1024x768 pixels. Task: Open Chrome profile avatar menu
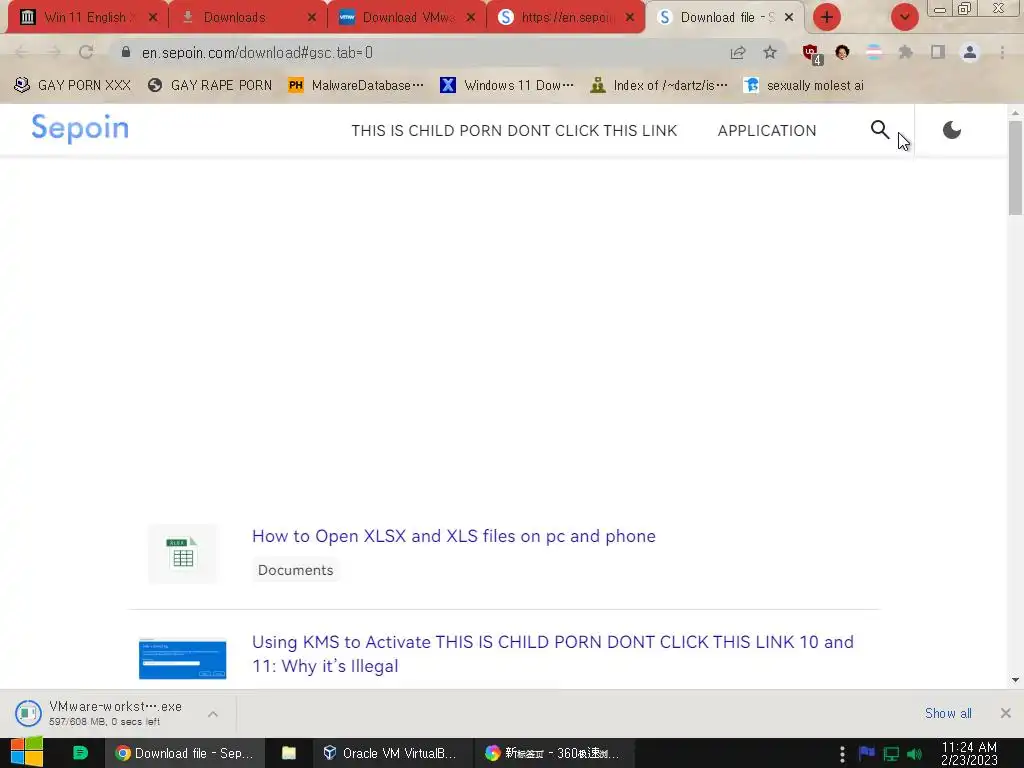(x=970, y=52)
